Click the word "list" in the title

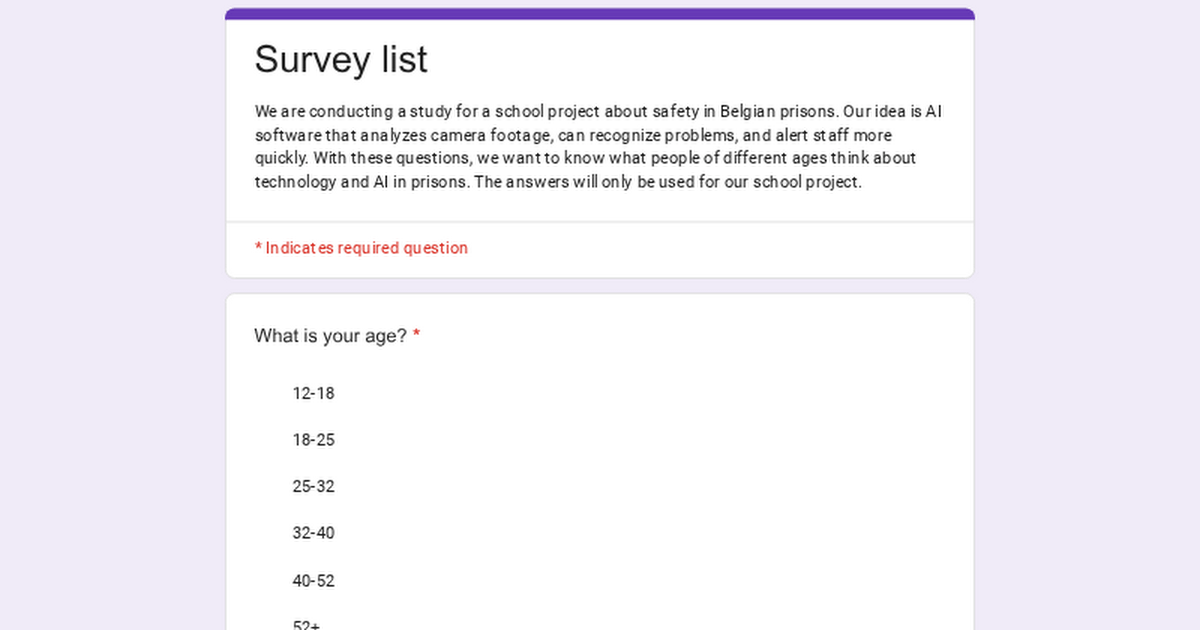pos(404,60)
